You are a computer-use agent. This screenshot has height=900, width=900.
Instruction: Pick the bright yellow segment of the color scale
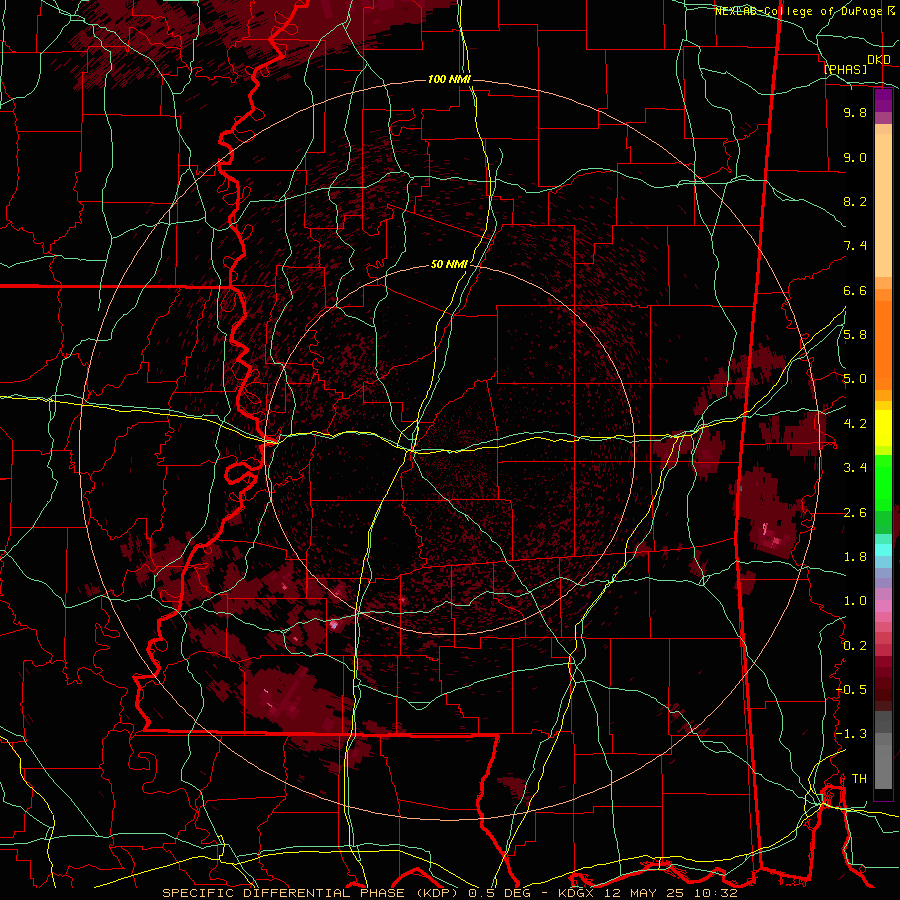[x=883, y=428]
